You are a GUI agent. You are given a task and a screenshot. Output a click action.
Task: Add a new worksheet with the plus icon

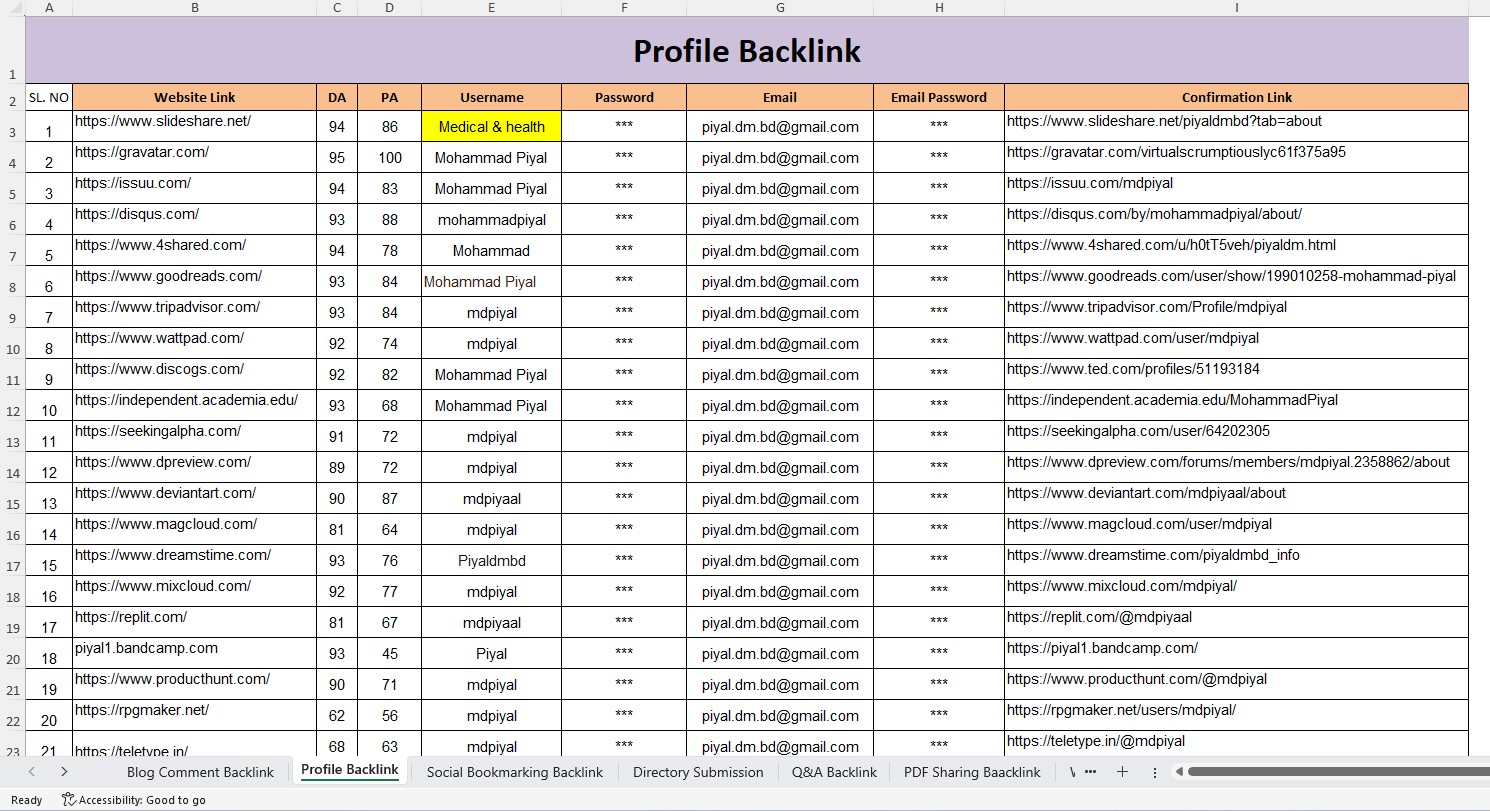[x=1122, y=772]
